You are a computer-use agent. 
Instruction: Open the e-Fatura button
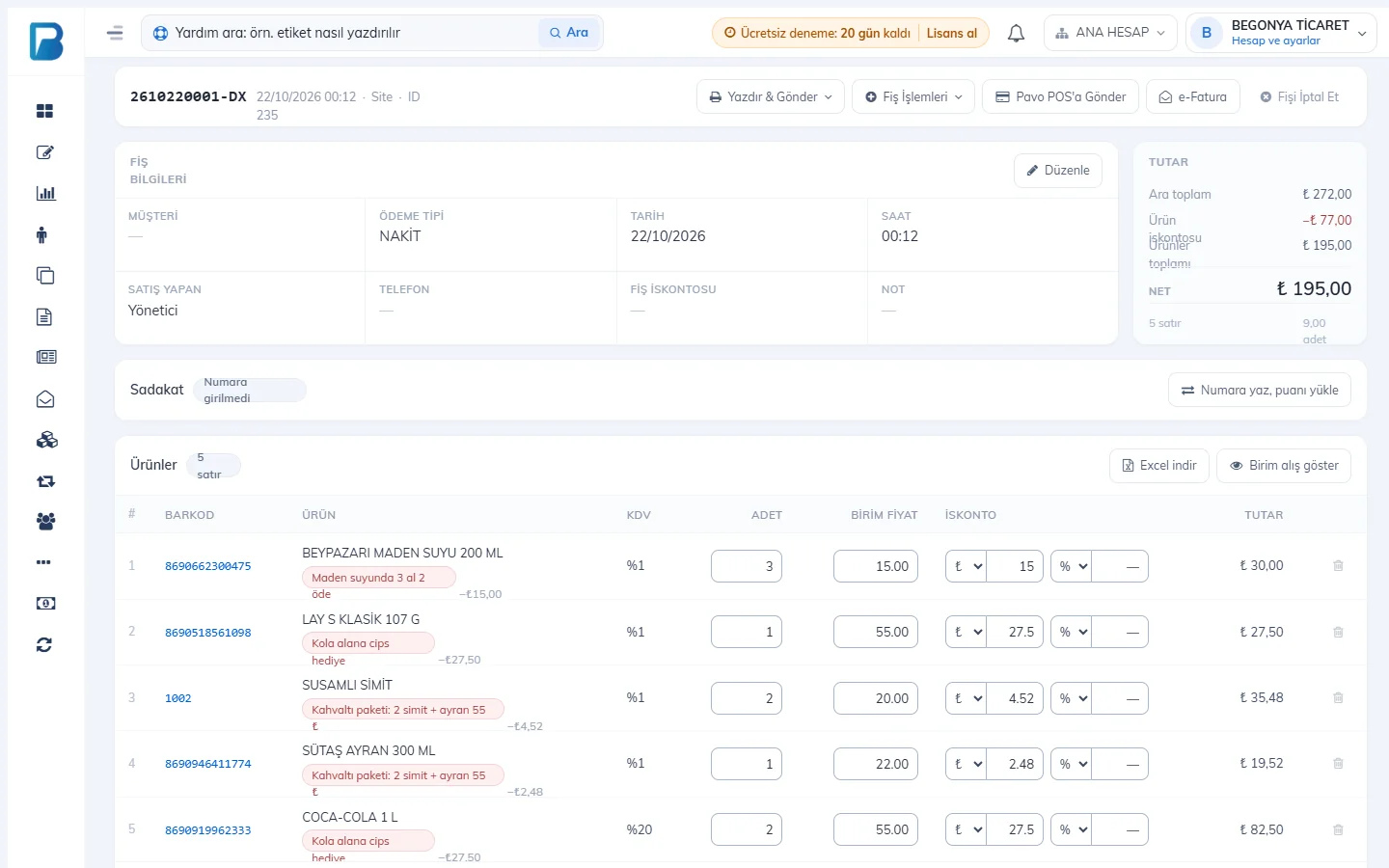pyautogui.click(x=1193, y=96)
